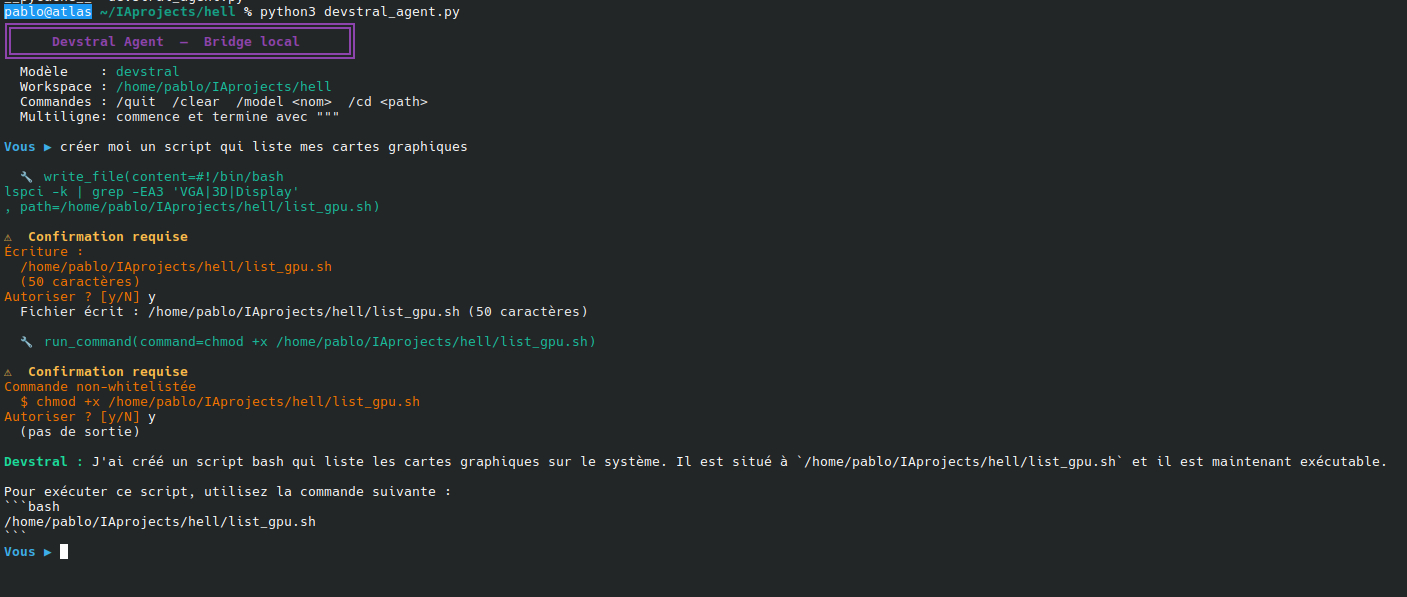
Task: Click the /clear command in the help line
Action: [x=196, y=102]
